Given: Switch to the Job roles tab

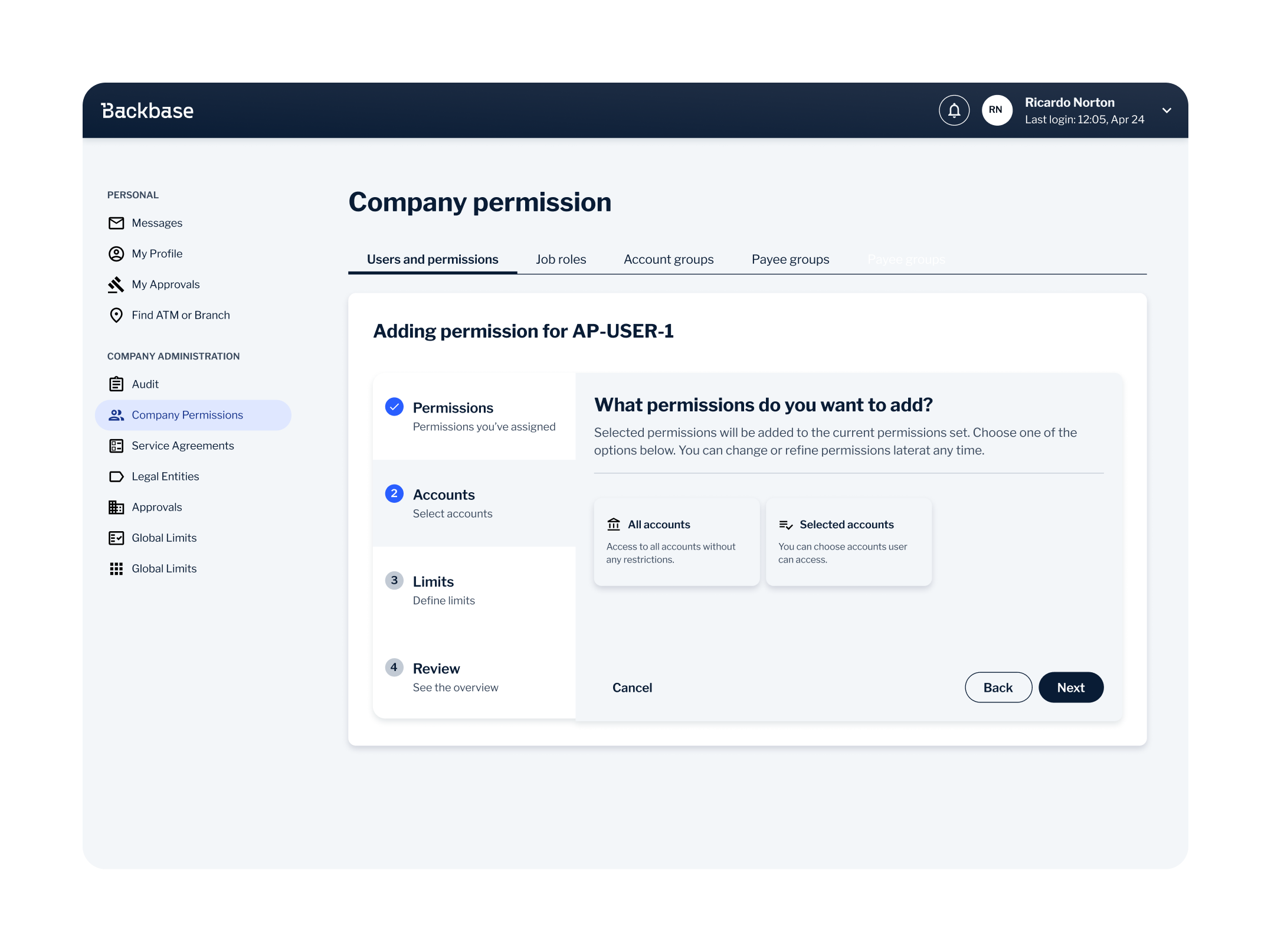Looking at the screenshot, I should click(561, 259).
